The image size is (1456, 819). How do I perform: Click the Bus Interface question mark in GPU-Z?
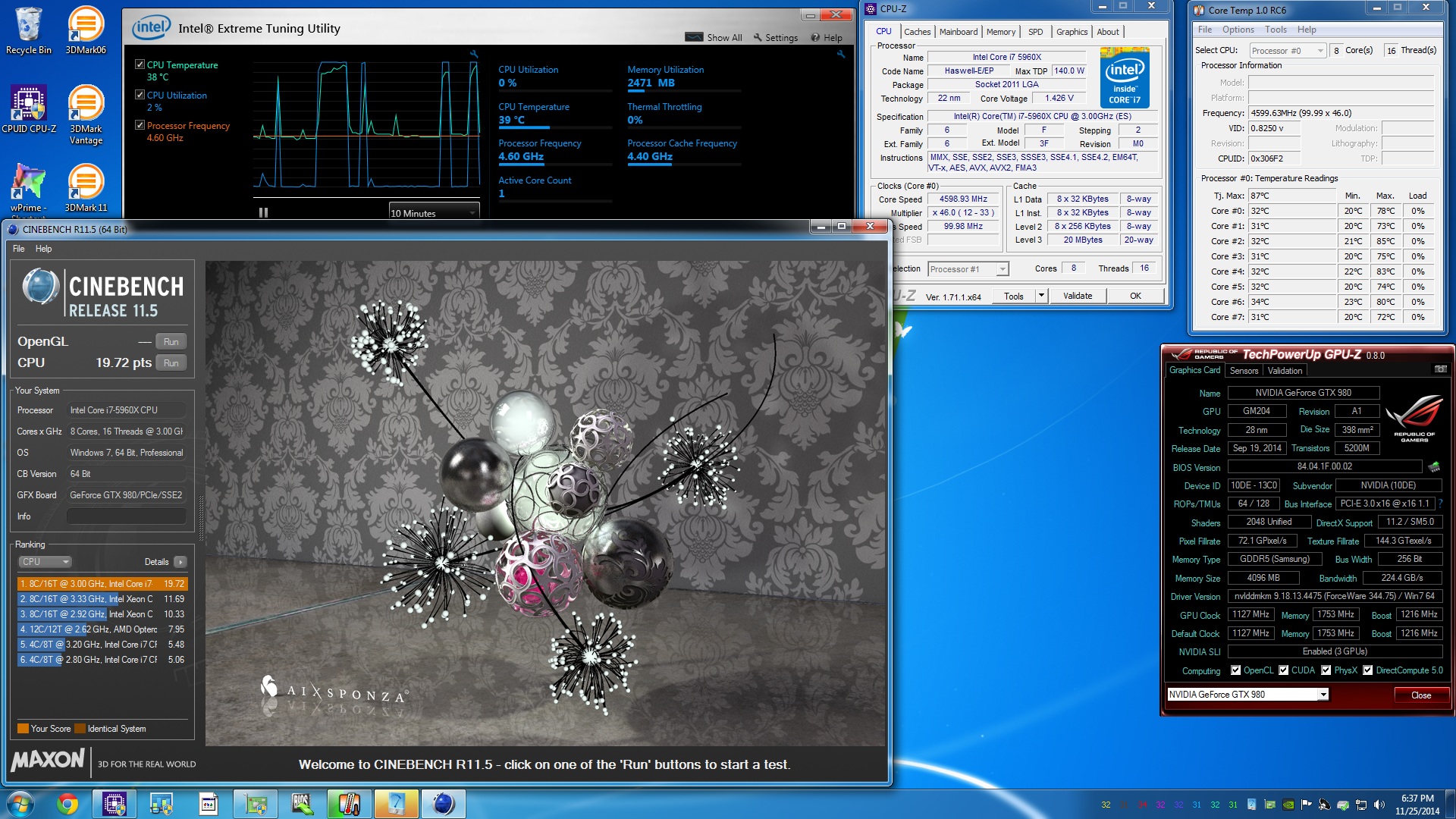point(1440,504)
